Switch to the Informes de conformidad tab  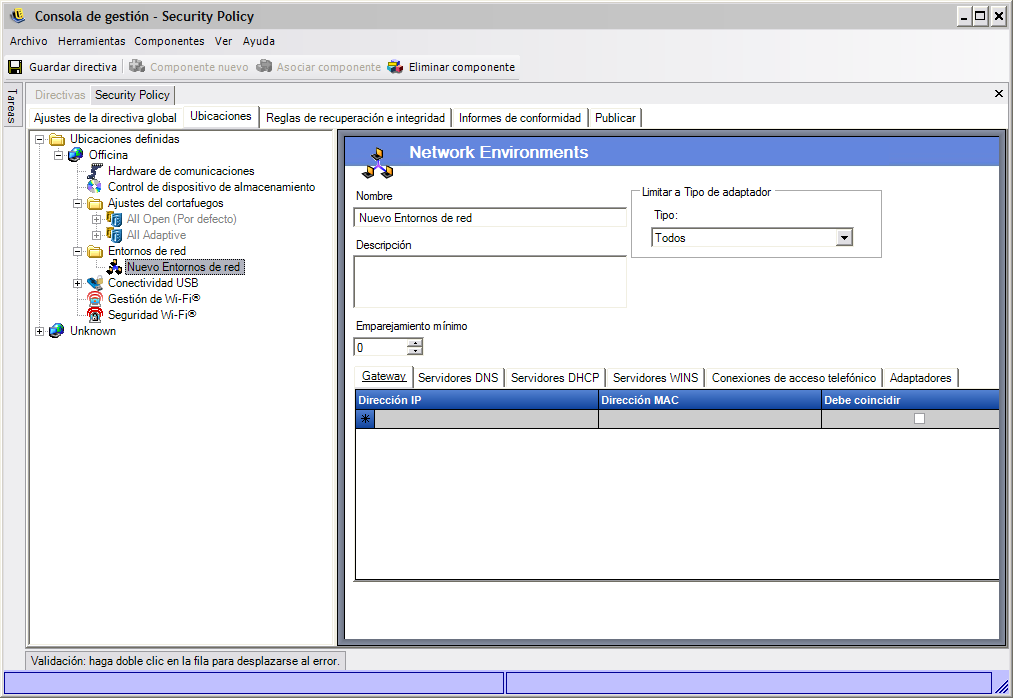pos(519,118)
